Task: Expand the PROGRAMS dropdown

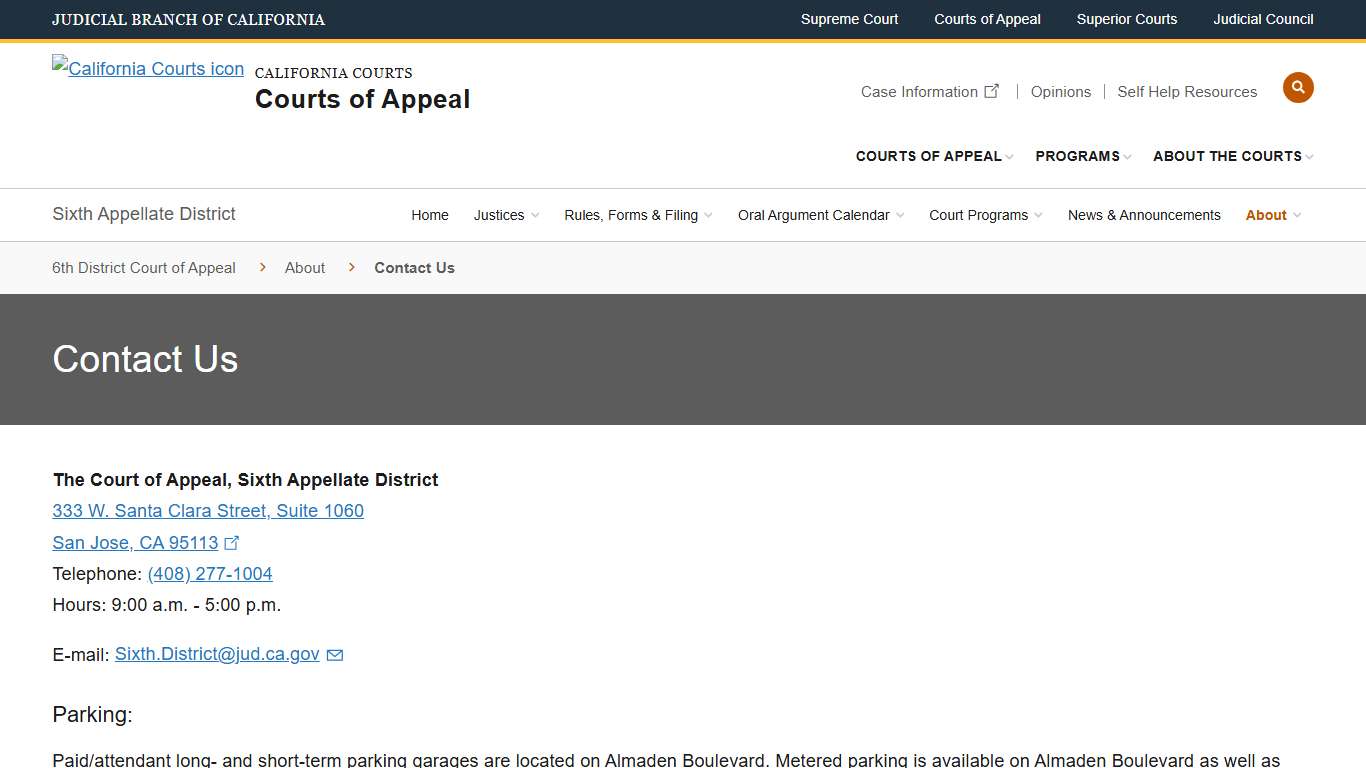Action: (1079, 156)
